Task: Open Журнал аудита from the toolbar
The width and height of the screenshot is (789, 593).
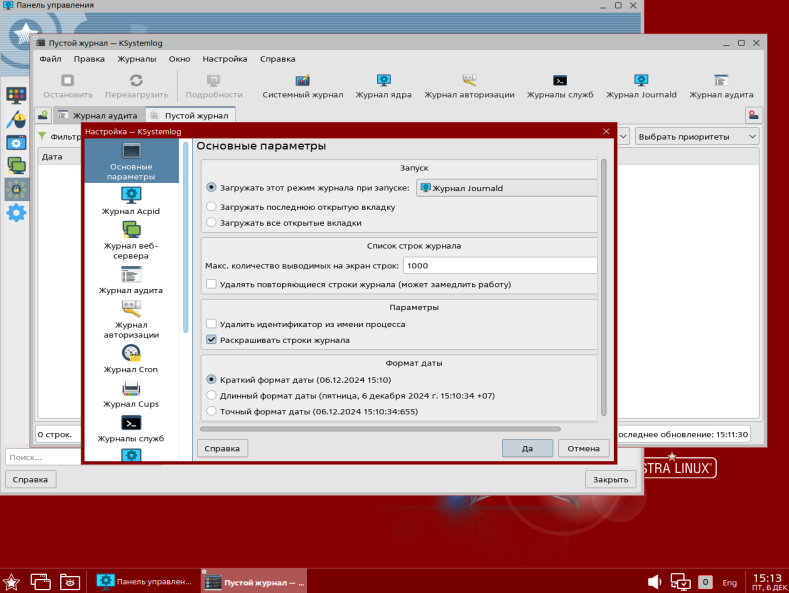Action: [721, 86]
